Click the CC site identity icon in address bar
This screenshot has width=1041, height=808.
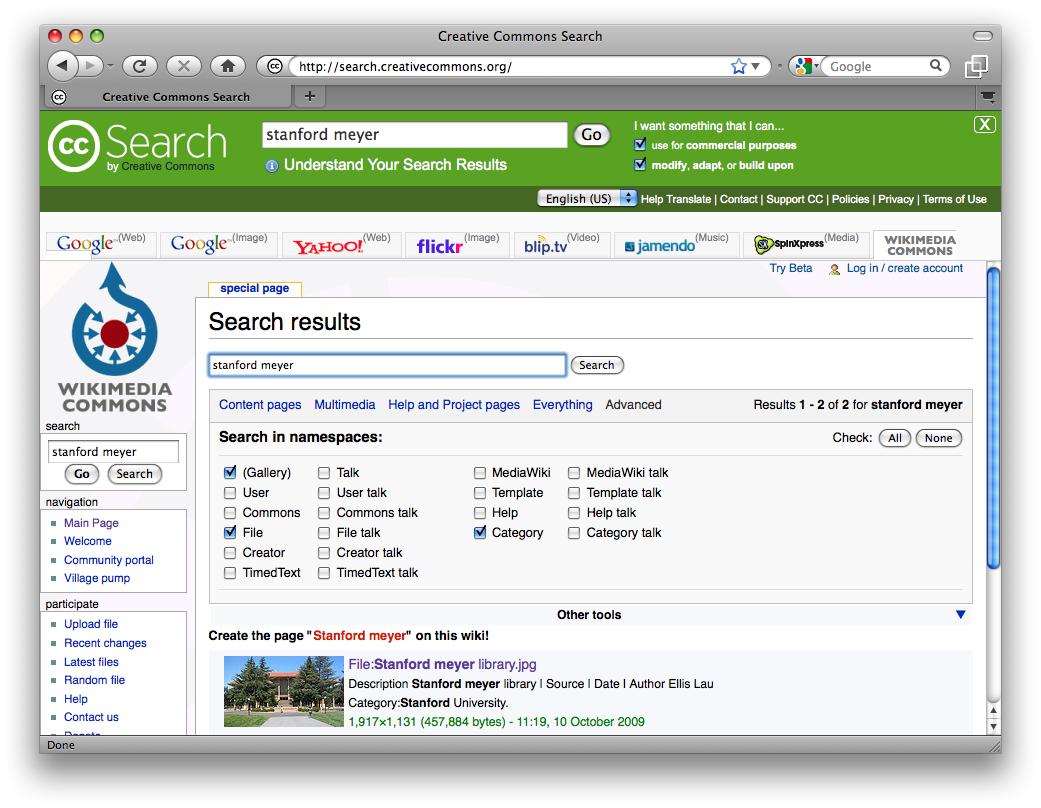click(x=274, y=66)
